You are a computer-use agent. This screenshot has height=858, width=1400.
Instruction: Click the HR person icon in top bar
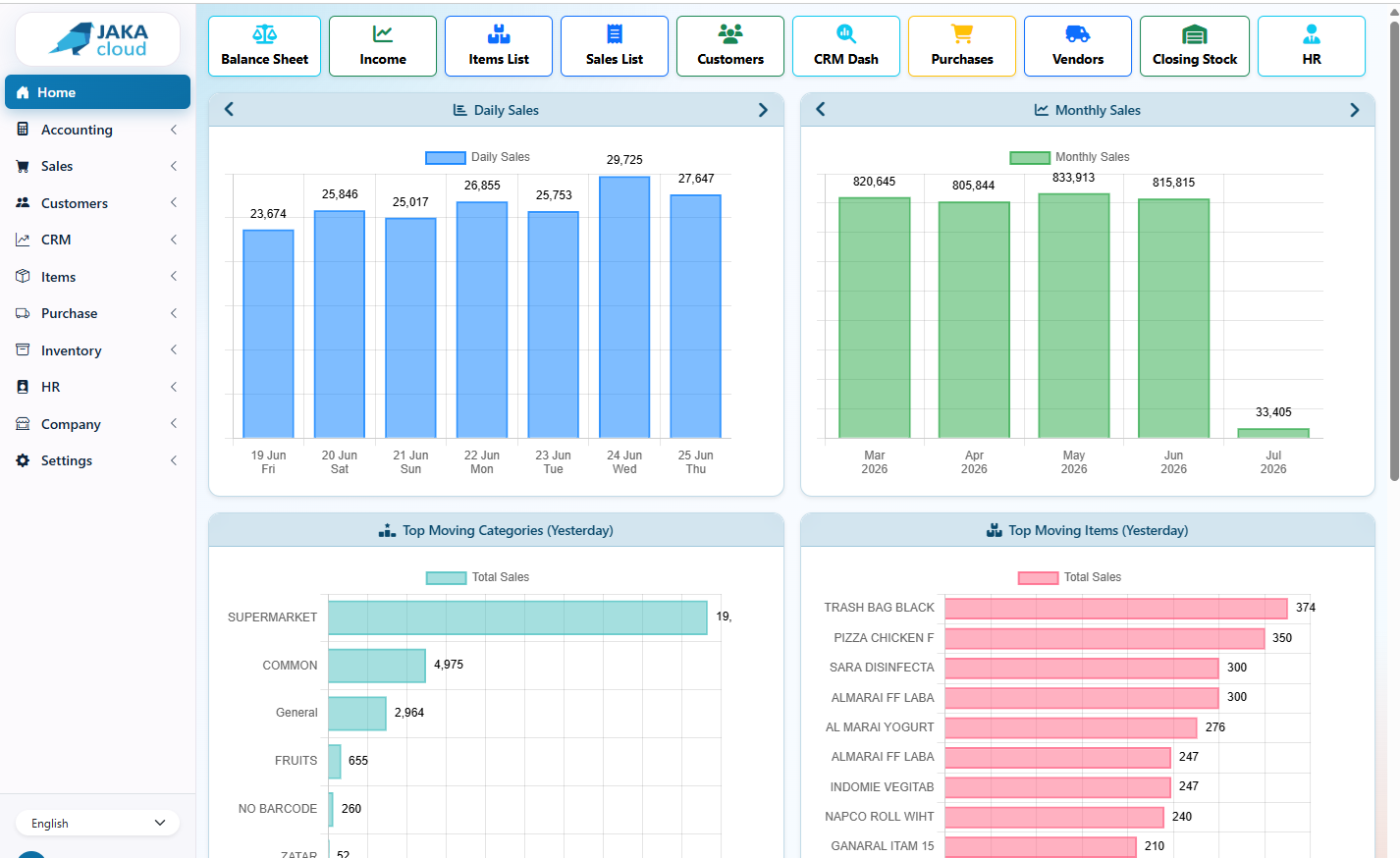point(1312,34)
